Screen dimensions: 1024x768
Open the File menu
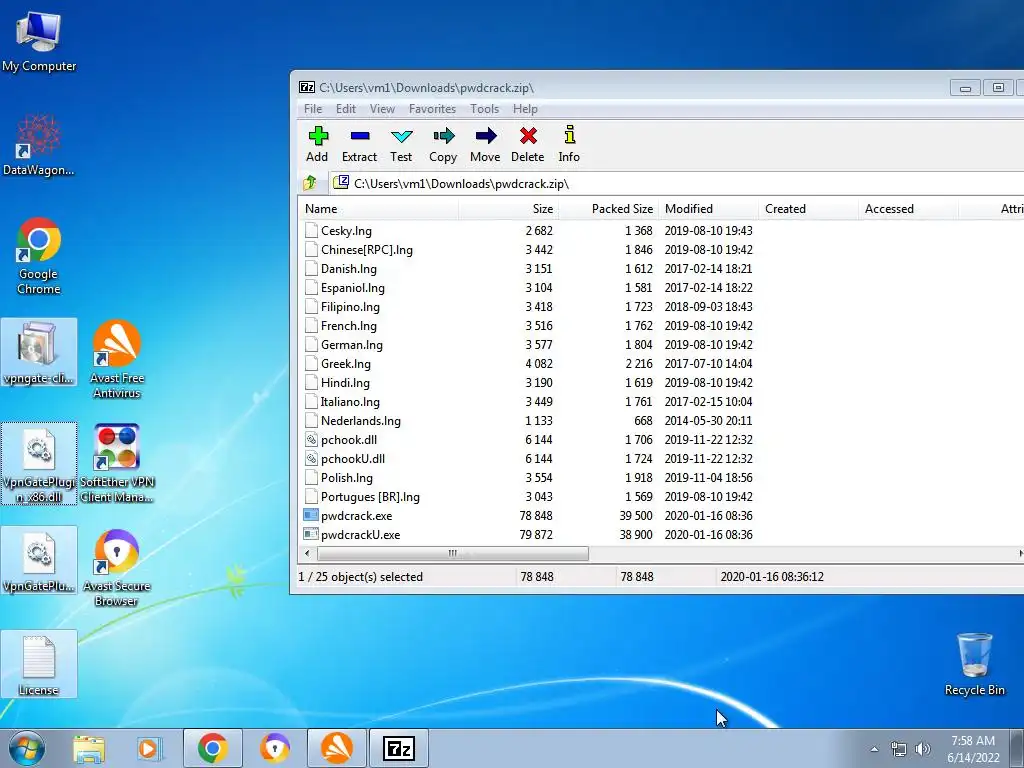313,108
